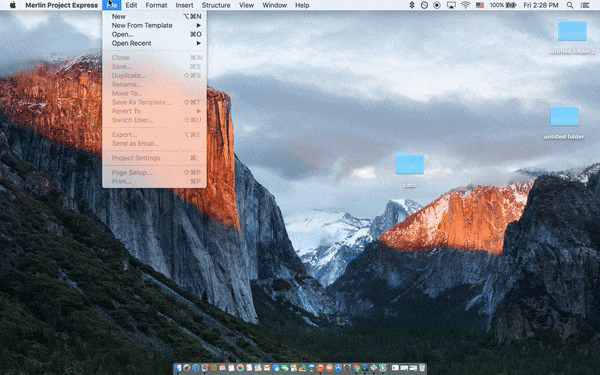Click the Fri 2:28 PM clock
This screenshot has height=375, width=600.
tap(541, 5)
